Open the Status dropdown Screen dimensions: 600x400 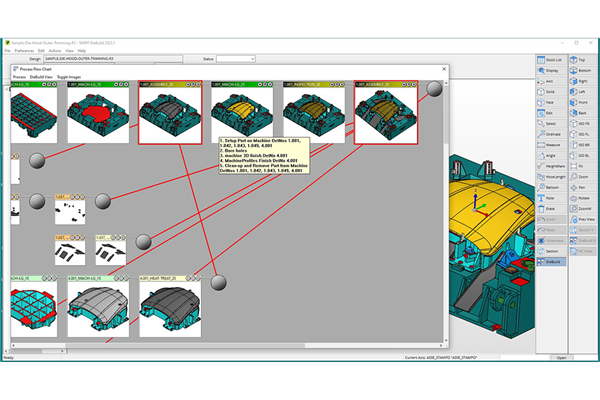pos(236,59)
